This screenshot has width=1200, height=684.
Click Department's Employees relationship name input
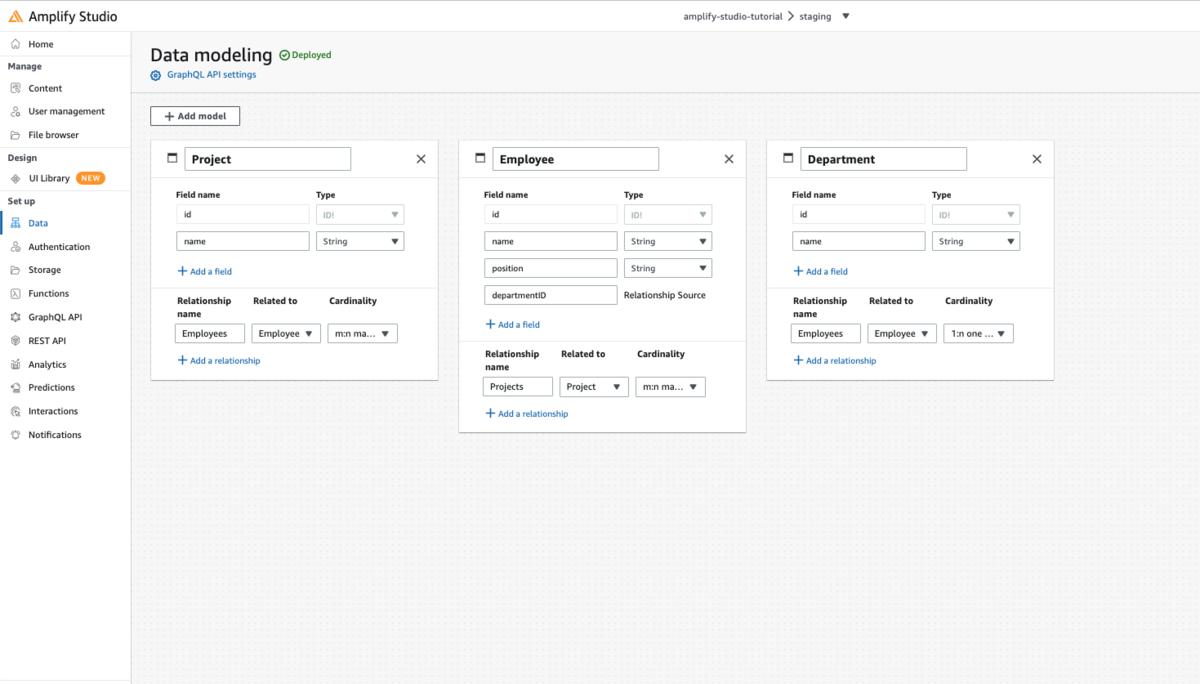826,334
